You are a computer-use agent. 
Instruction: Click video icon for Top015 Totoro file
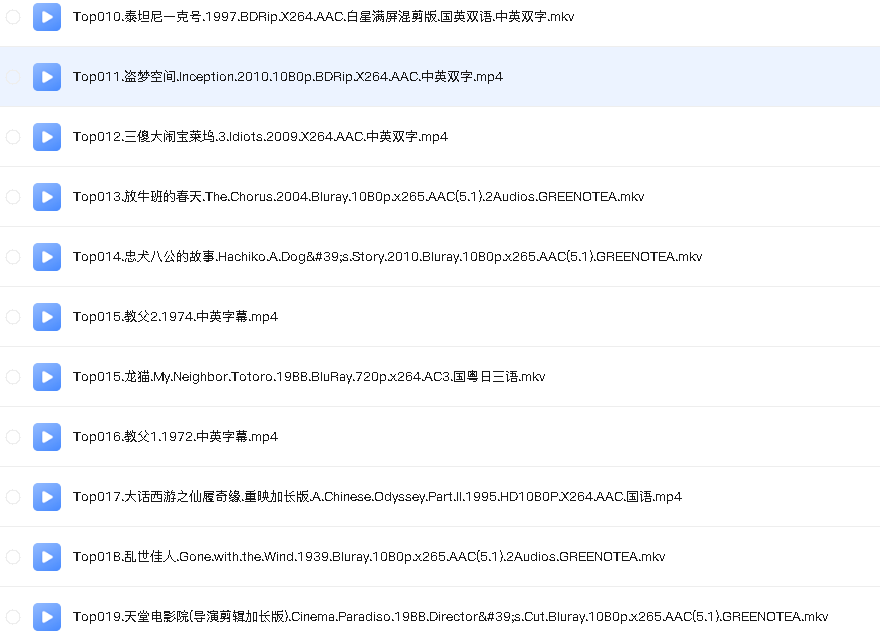[x=47, y=377]
